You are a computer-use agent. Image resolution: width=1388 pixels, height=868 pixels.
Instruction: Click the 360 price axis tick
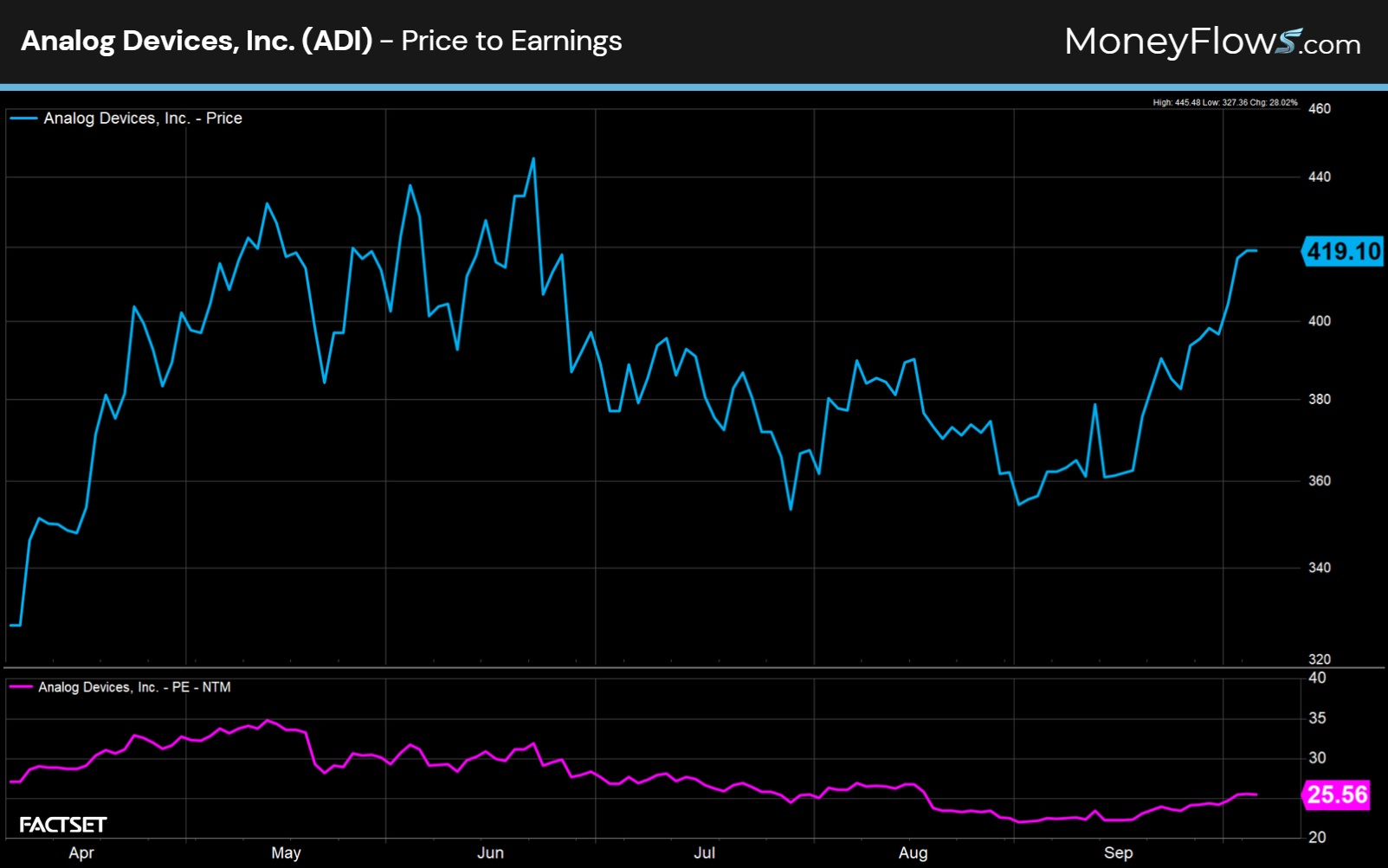tap(1320, 481)
